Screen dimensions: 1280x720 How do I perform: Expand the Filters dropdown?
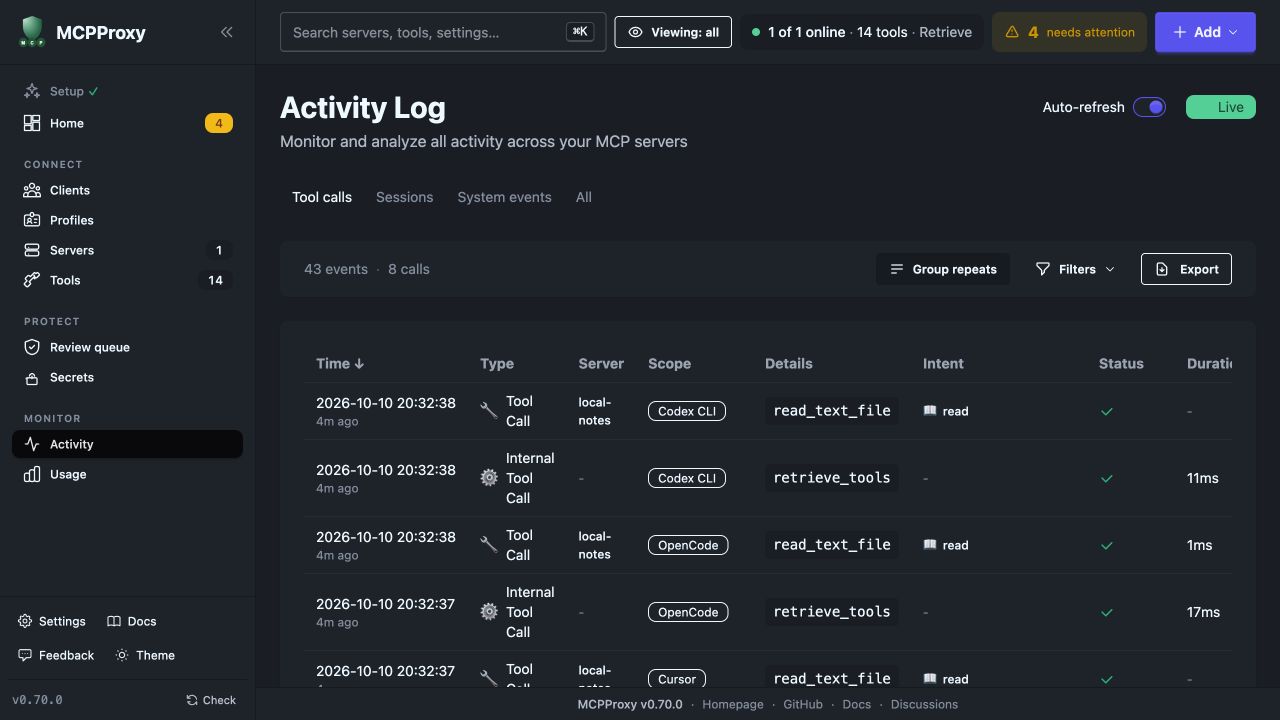(x=1075, y=269)
